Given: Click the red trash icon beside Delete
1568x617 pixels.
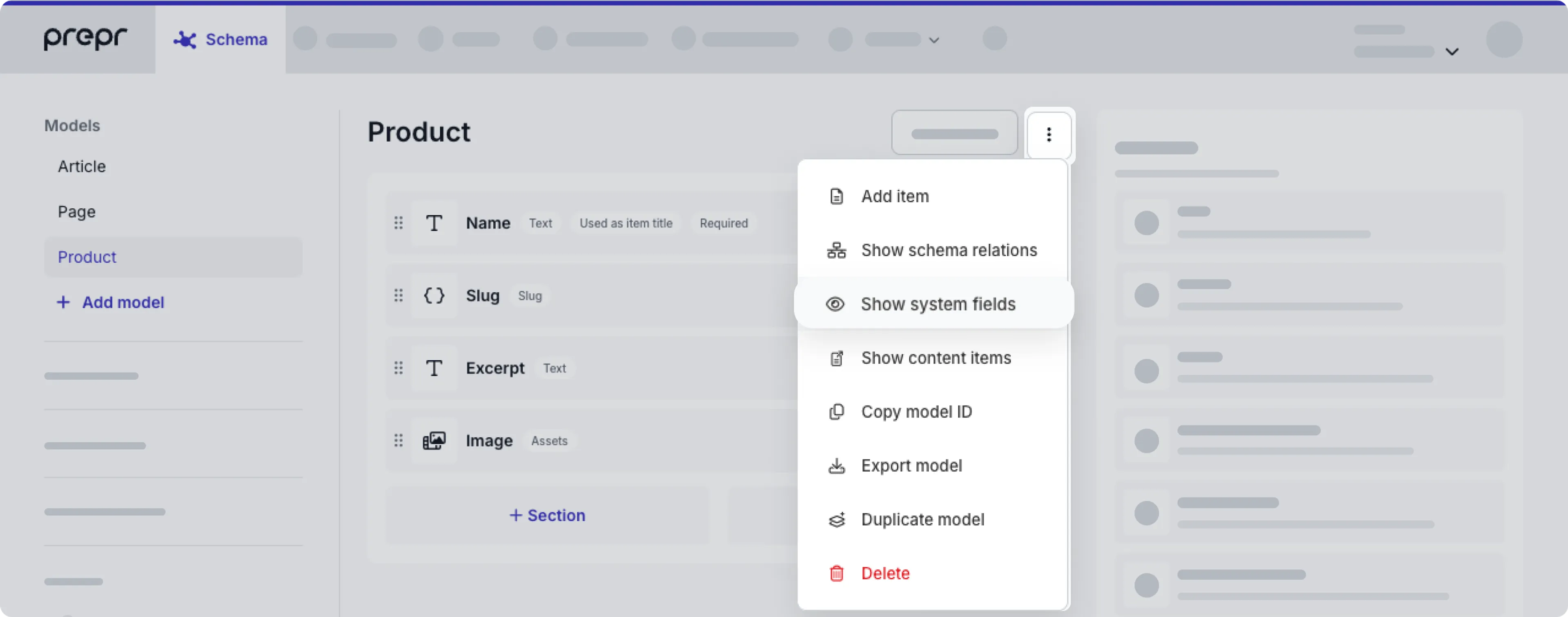Looking at the screenshot, I should coord(836,573).
